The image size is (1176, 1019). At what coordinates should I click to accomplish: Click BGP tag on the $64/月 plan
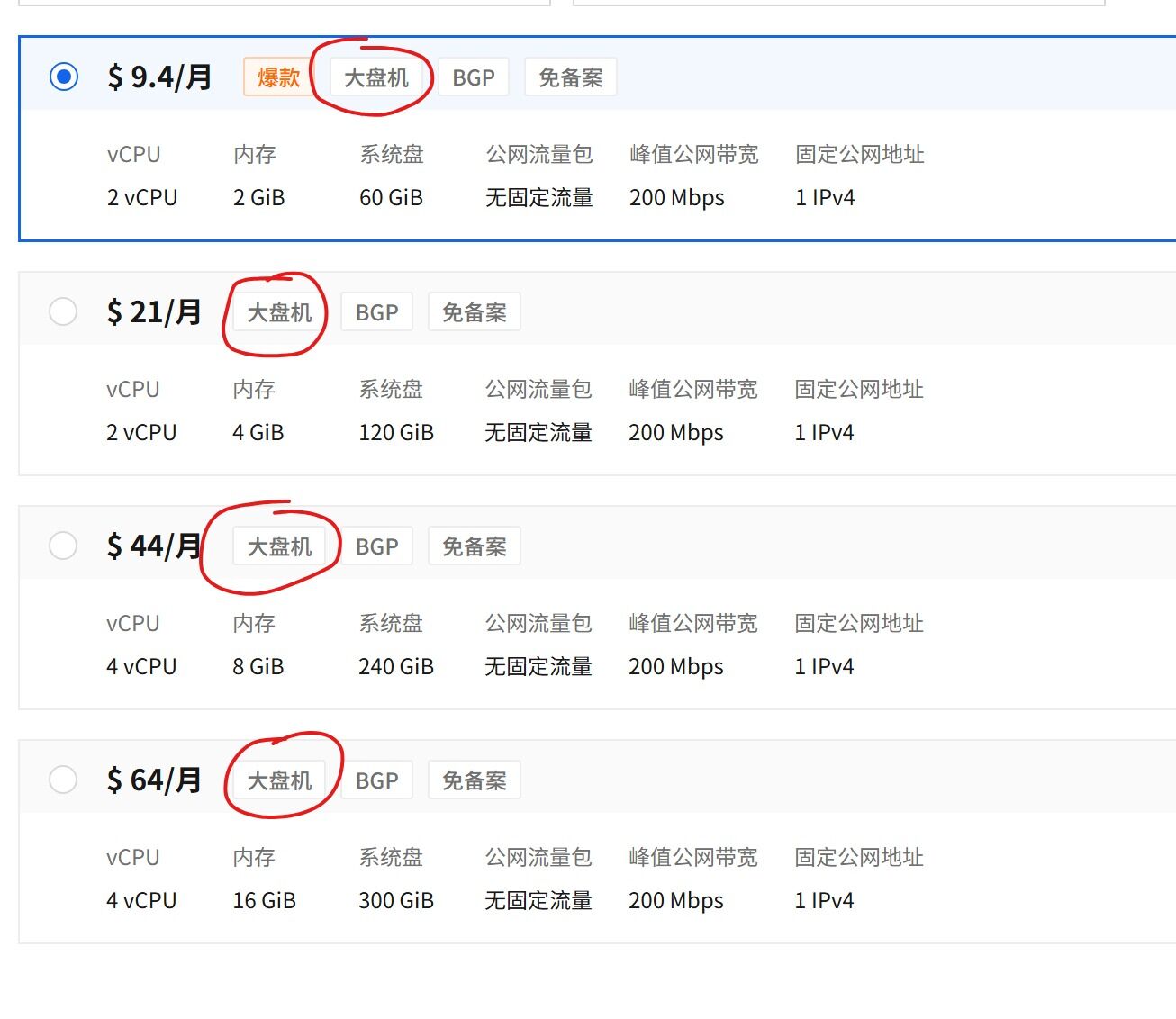(x=377, y=780)
